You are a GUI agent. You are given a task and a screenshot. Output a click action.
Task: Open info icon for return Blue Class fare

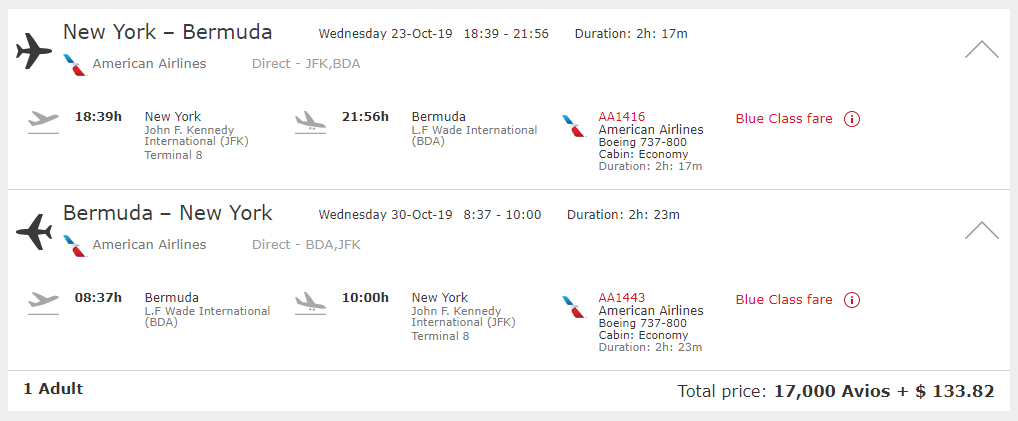(852, 300)
